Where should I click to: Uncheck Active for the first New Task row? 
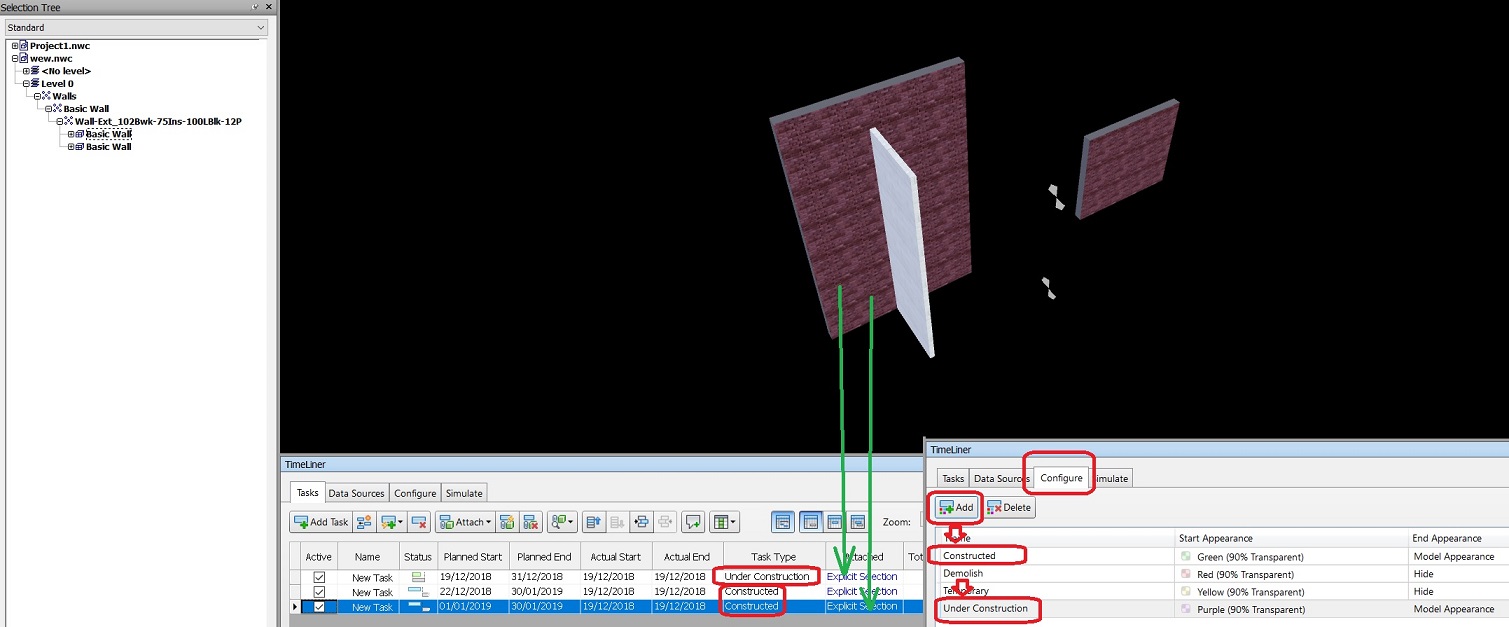317,576
